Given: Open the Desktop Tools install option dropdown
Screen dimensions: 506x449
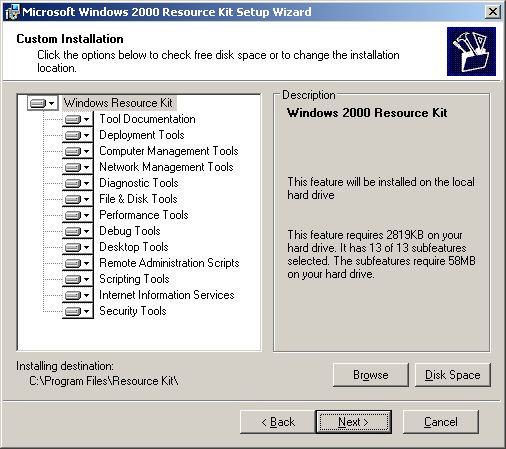Looking at the screenshot, I should 77,247.
